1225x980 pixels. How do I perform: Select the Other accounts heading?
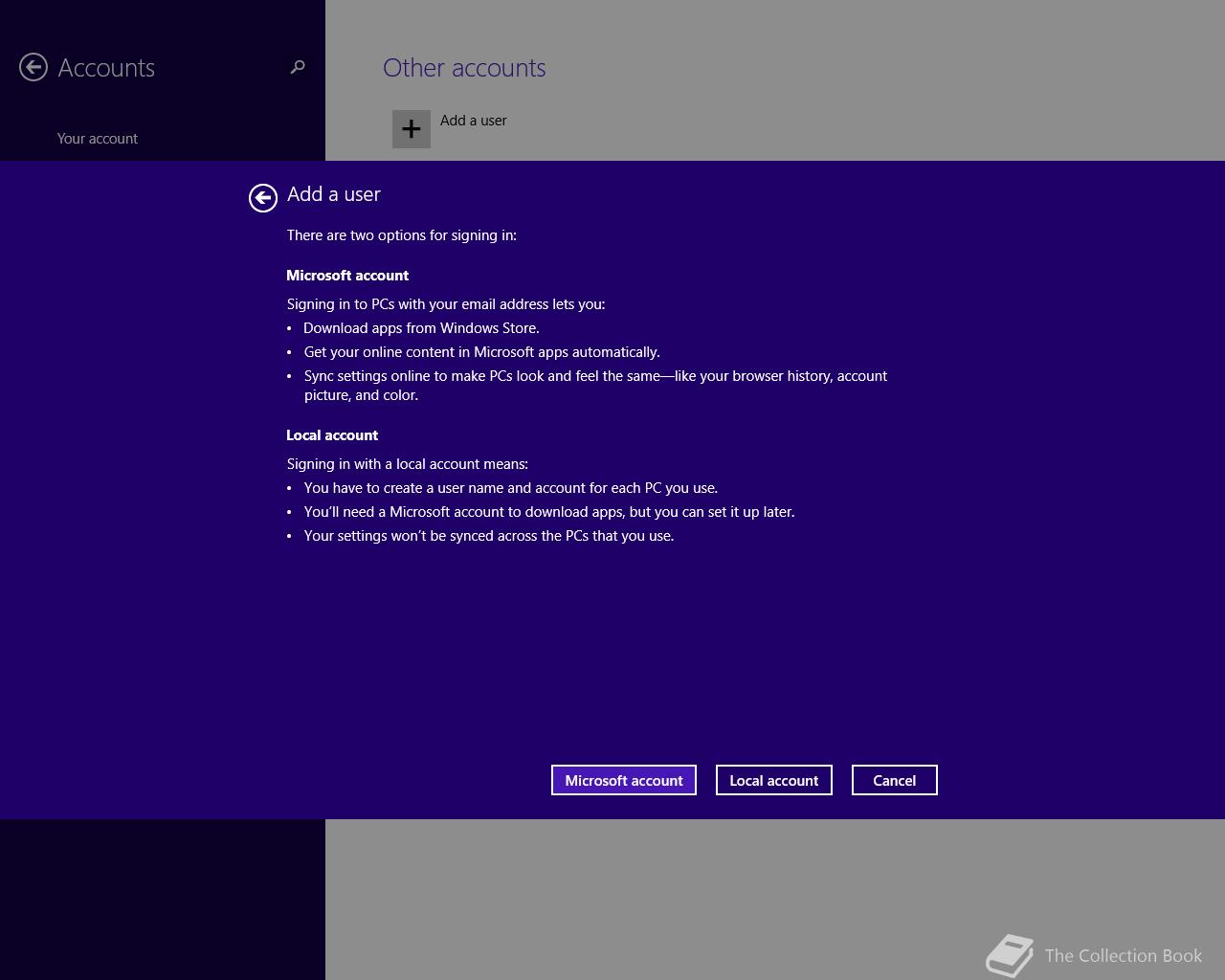464,68
